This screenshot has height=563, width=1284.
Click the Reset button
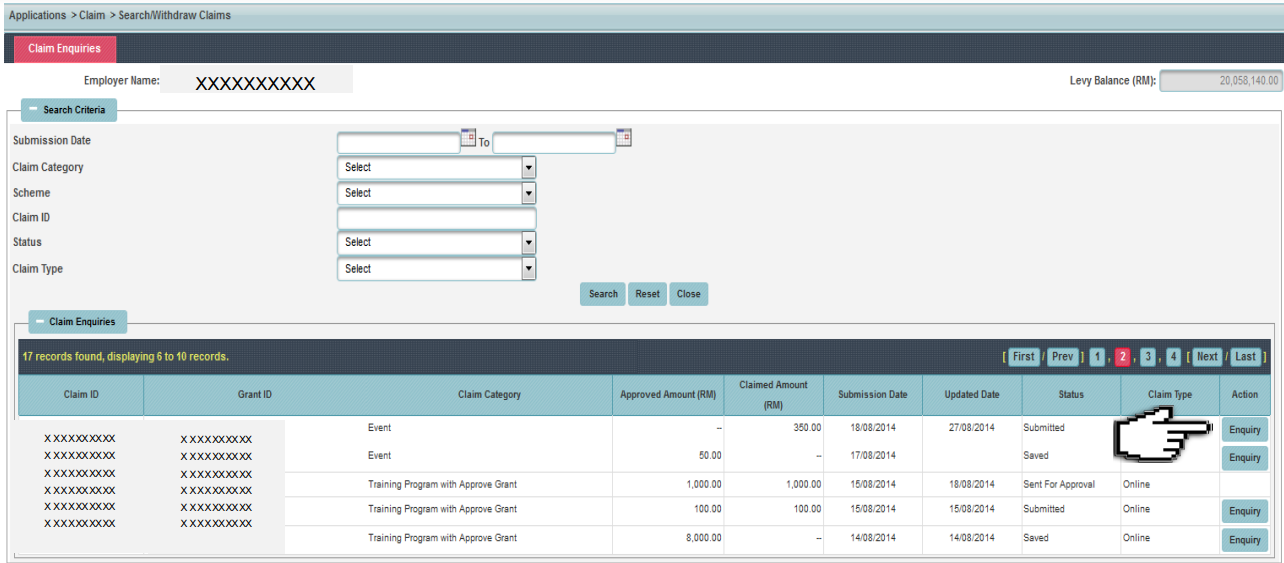click(648, 294)
